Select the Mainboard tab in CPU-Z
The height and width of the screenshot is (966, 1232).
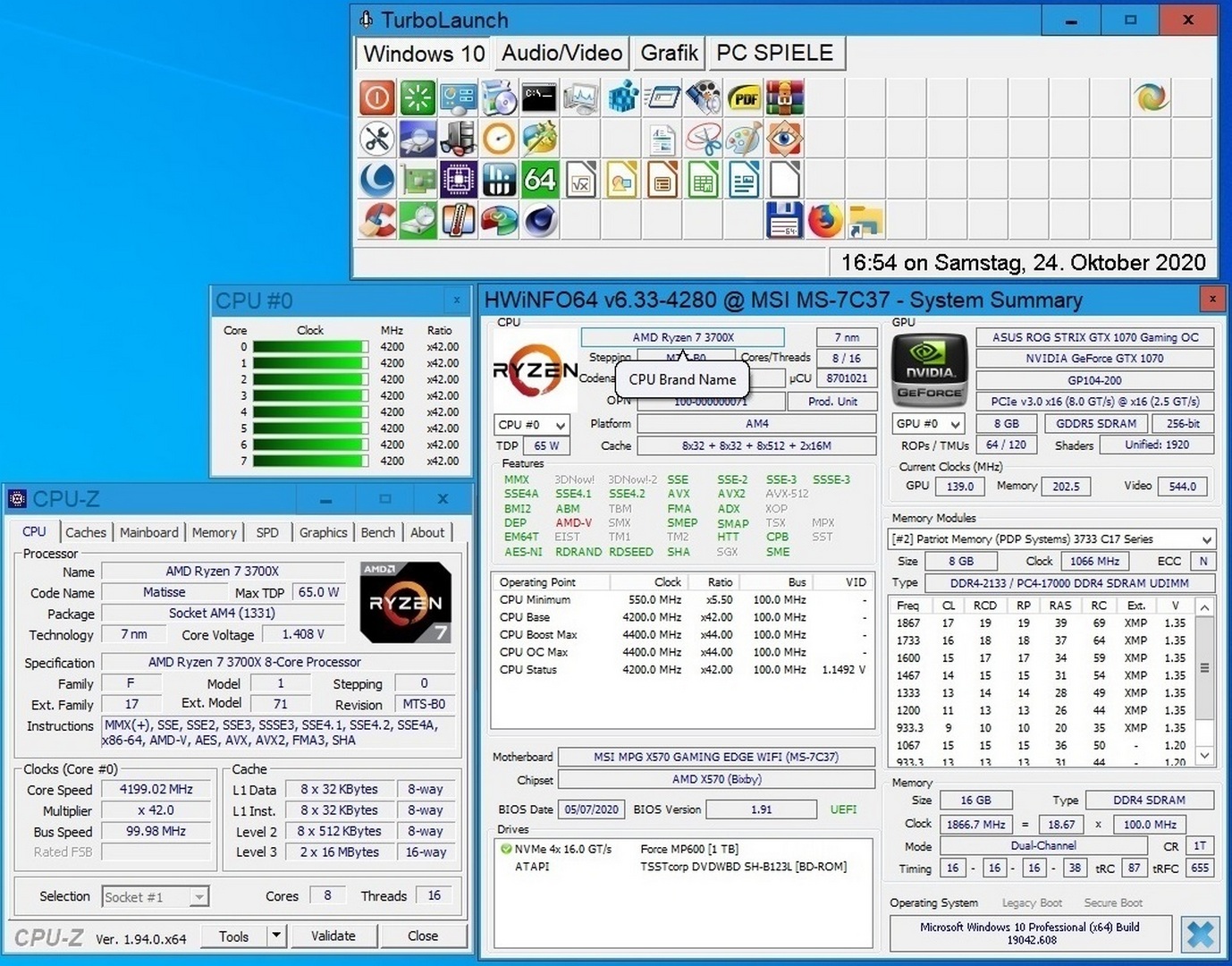149,532
